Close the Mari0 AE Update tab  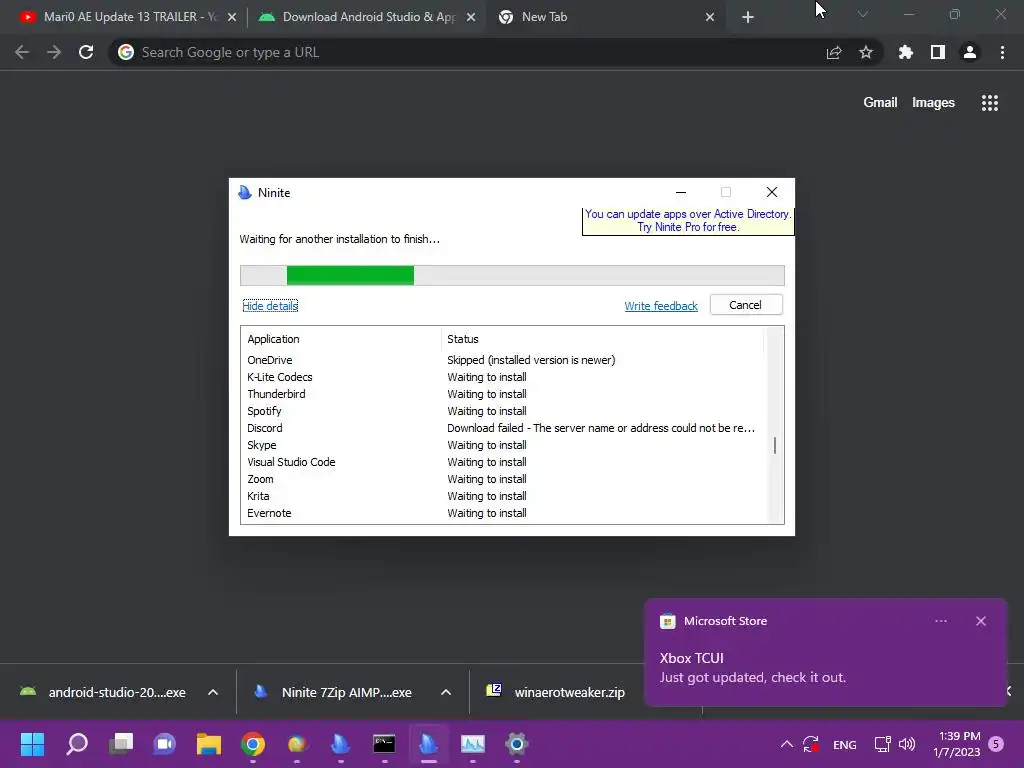(232, 17)
